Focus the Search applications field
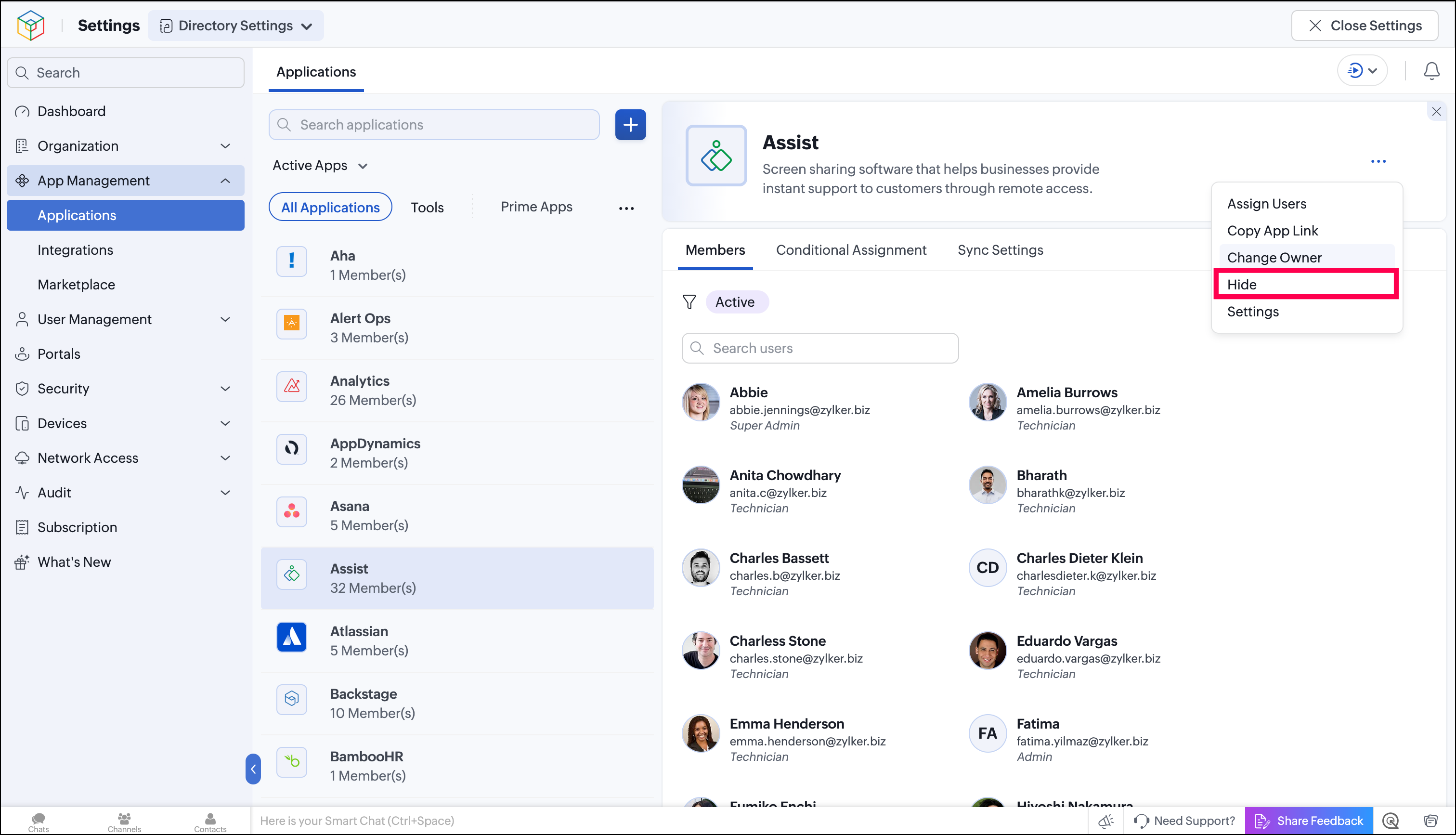The image size is (1456, 835). 434,124
